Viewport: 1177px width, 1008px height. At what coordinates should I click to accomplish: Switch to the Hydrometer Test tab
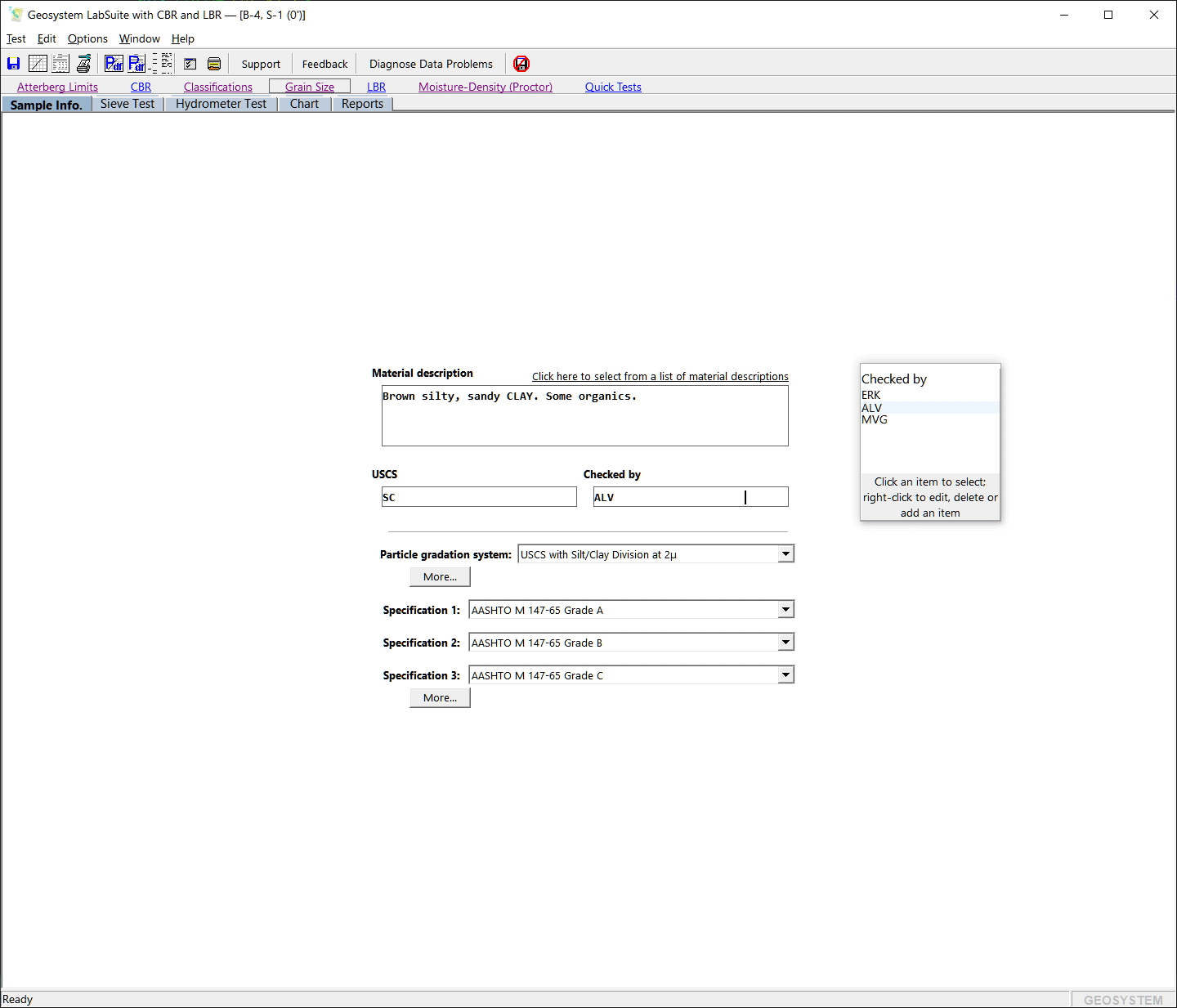(221, 104)
